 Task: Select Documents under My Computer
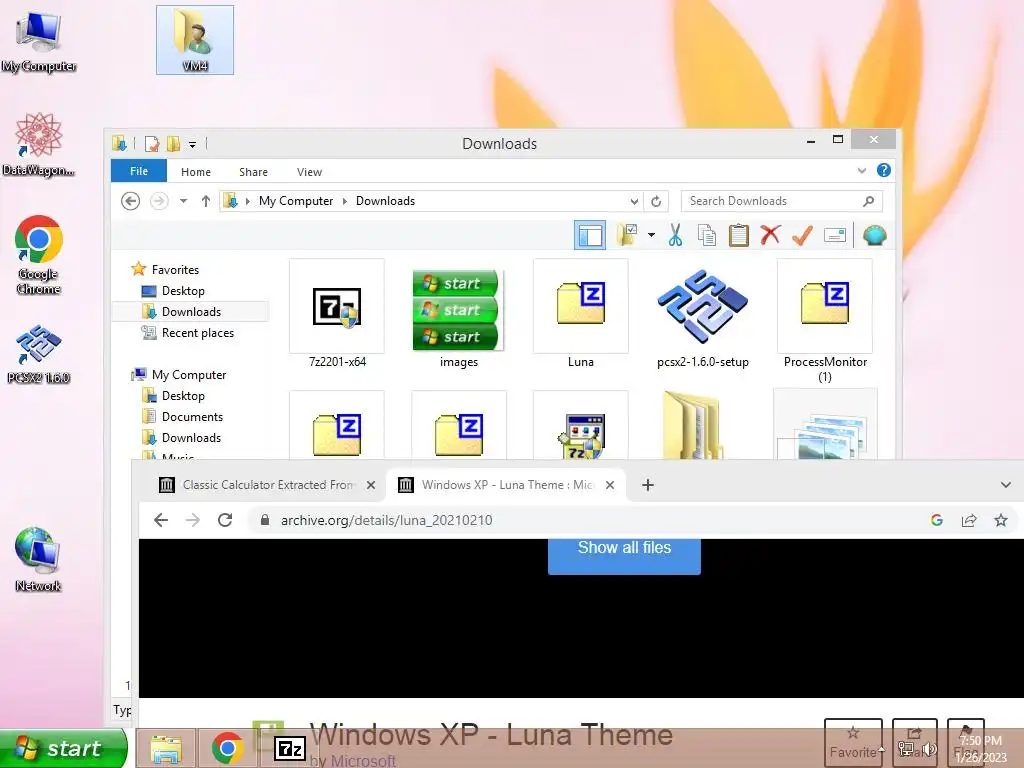click(192, 417)
